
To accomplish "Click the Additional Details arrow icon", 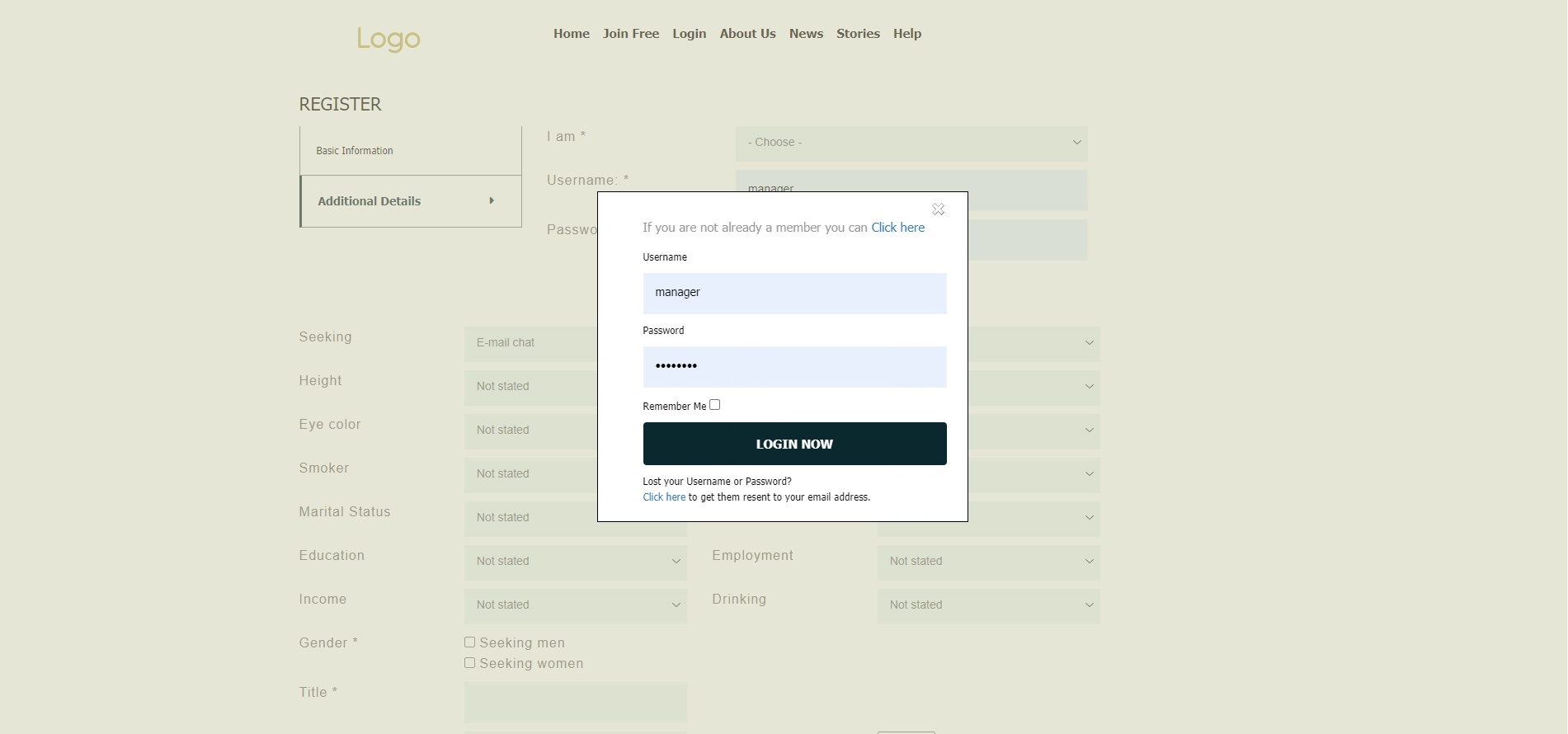I will 492,200.
